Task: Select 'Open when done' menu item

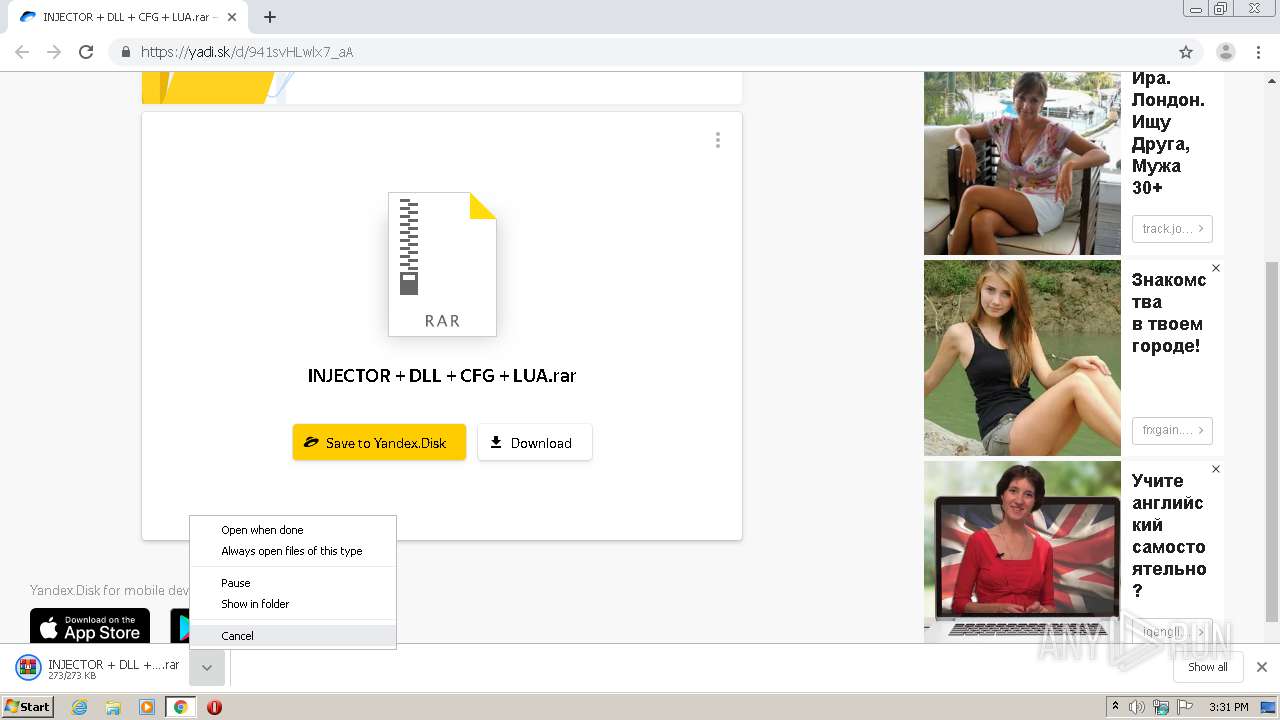Action: (293, 530)
